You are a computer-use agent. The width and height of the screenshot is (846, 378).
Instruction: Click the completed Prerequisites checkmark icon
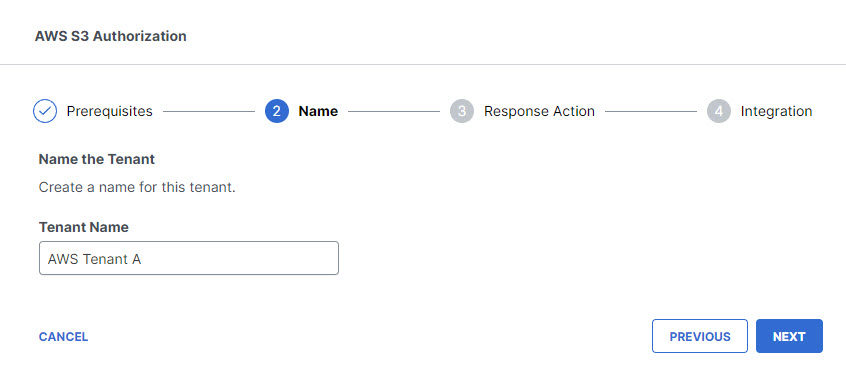45,111
